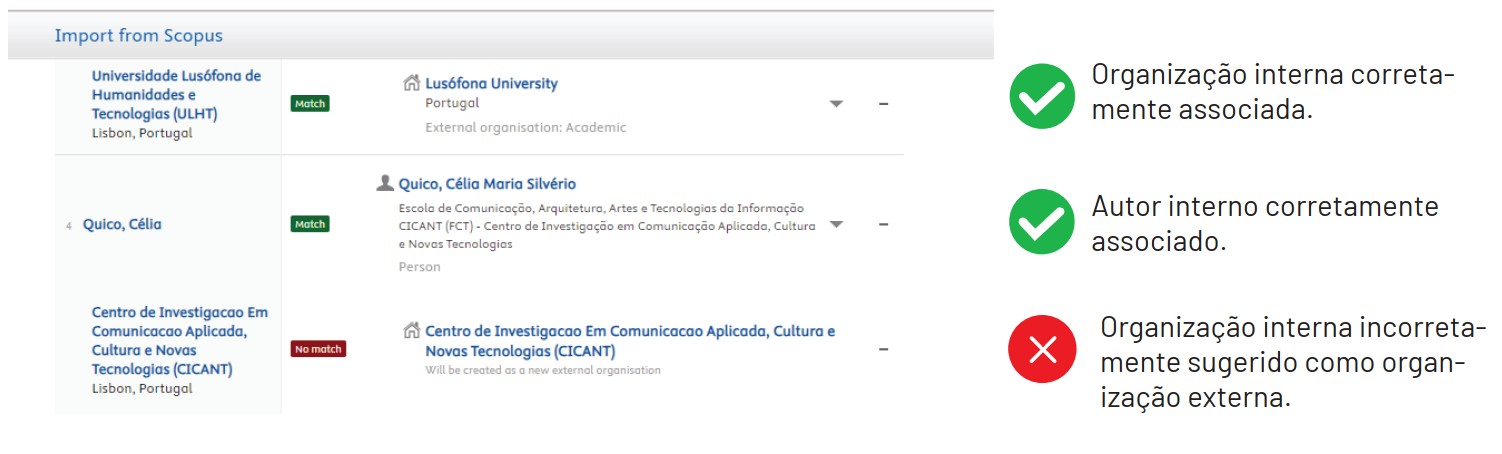Viewport: 1502px width, 454px height.
Task: Click the Match badge next to Universidade Lusófona
Action: point(311,103)
